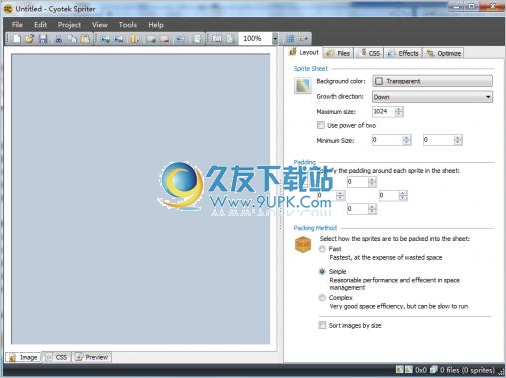Image resolution: width=506 pixels, height=378 pixels.
Task: Click the Transparent background color button
Action: [432, 81]
